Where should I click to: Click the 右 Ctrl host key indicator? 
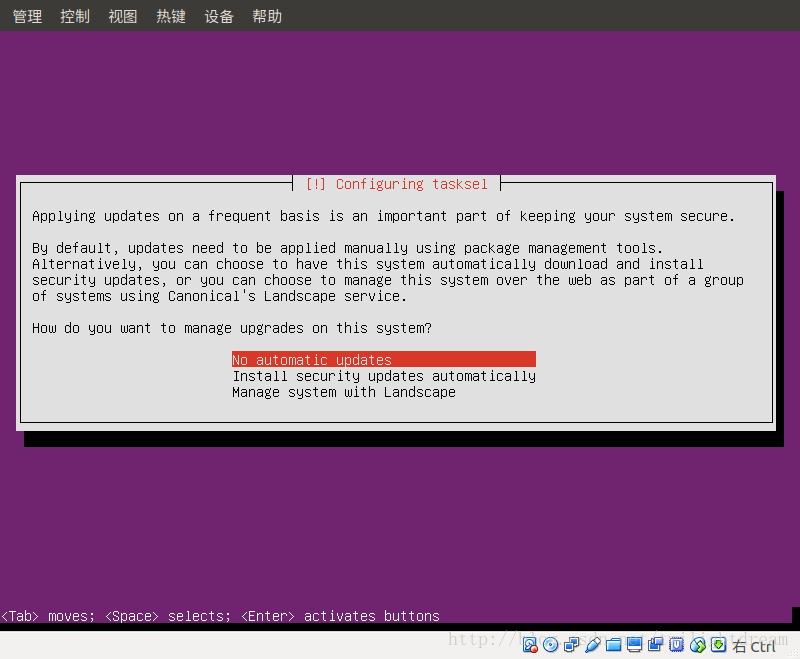(x=757, y=645)
